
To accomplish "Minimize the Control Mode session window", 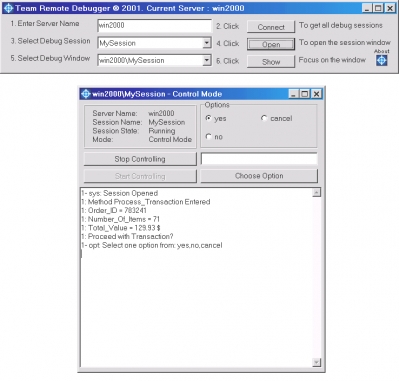I will tap(293, 94).
